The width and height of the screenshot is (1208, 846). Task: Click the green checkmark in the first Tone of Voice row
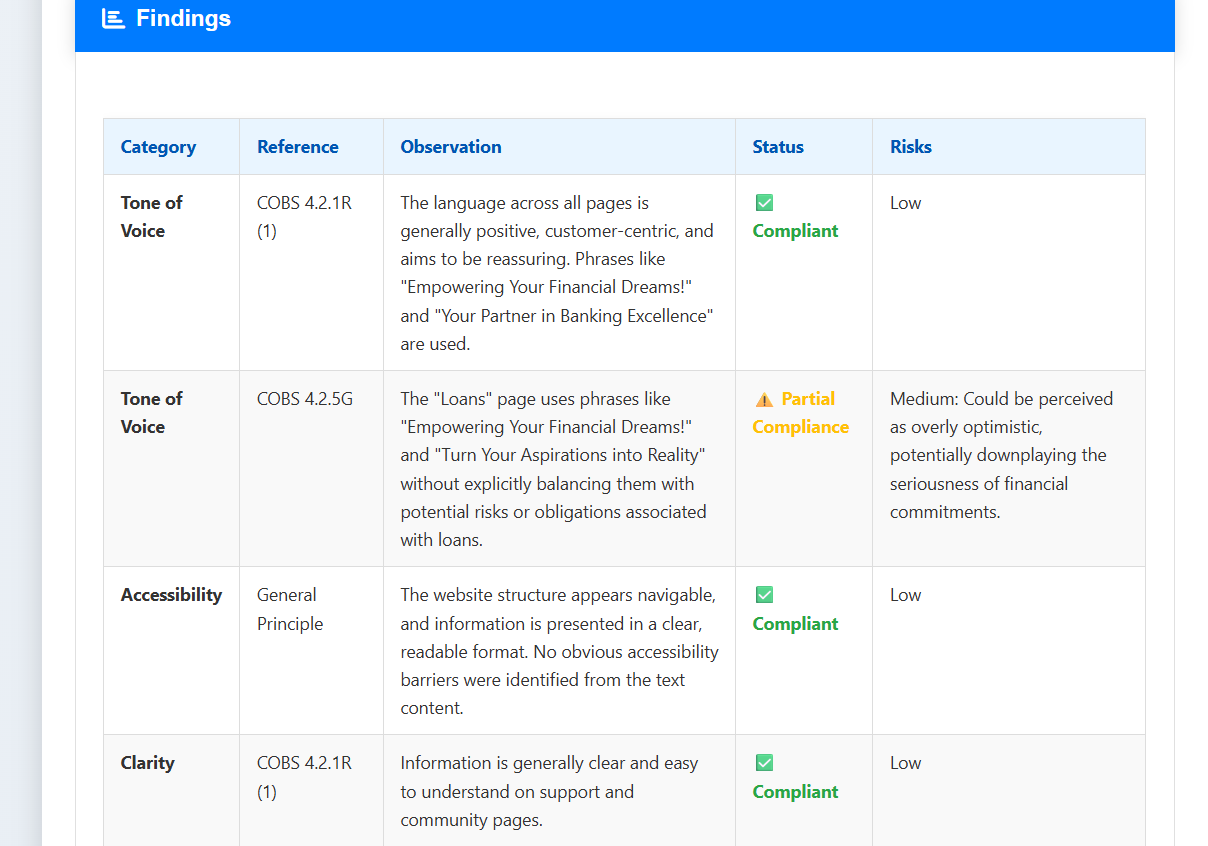[764, 203]
